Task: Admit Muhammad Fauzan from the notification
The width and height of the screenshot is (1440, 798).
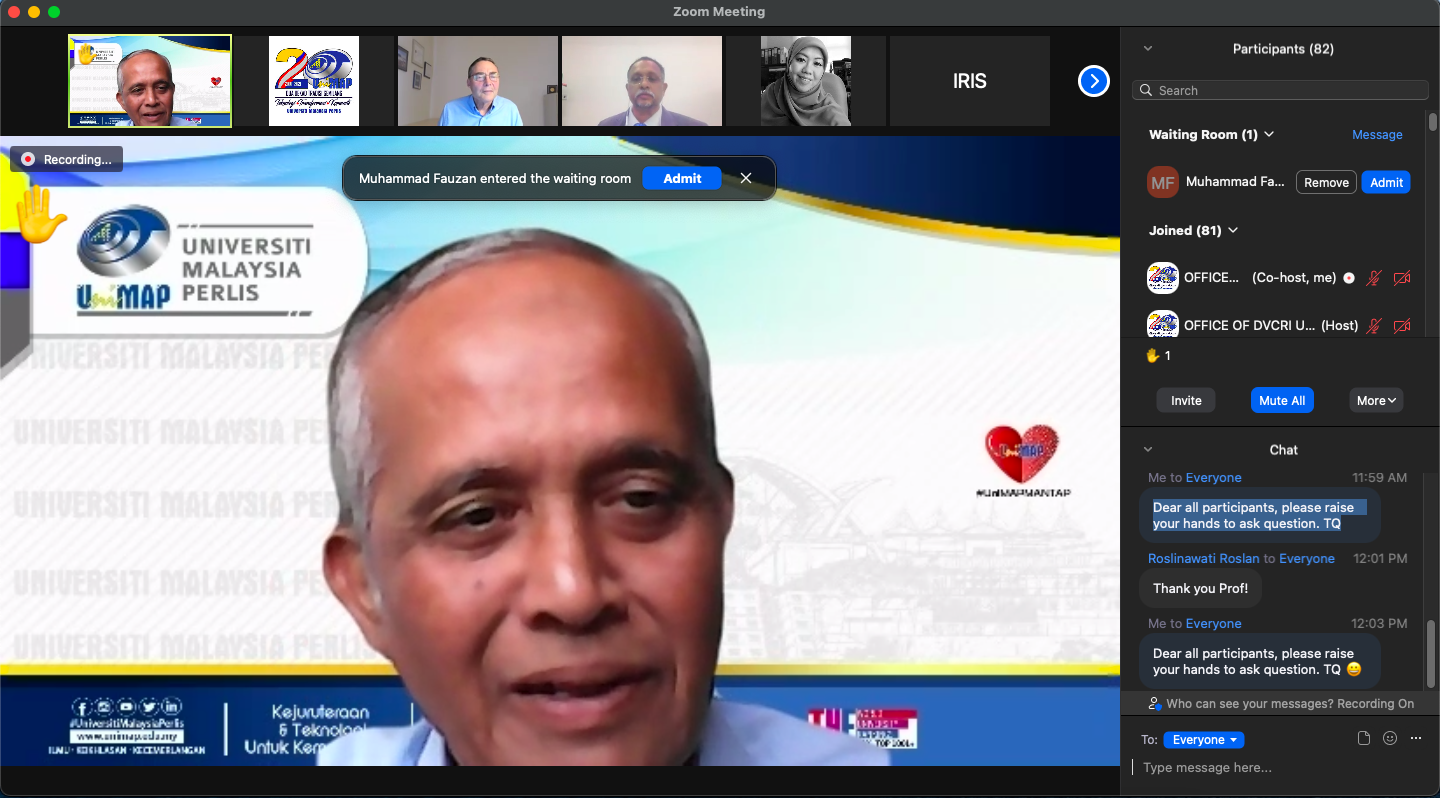Action: [x=682, y=178]
